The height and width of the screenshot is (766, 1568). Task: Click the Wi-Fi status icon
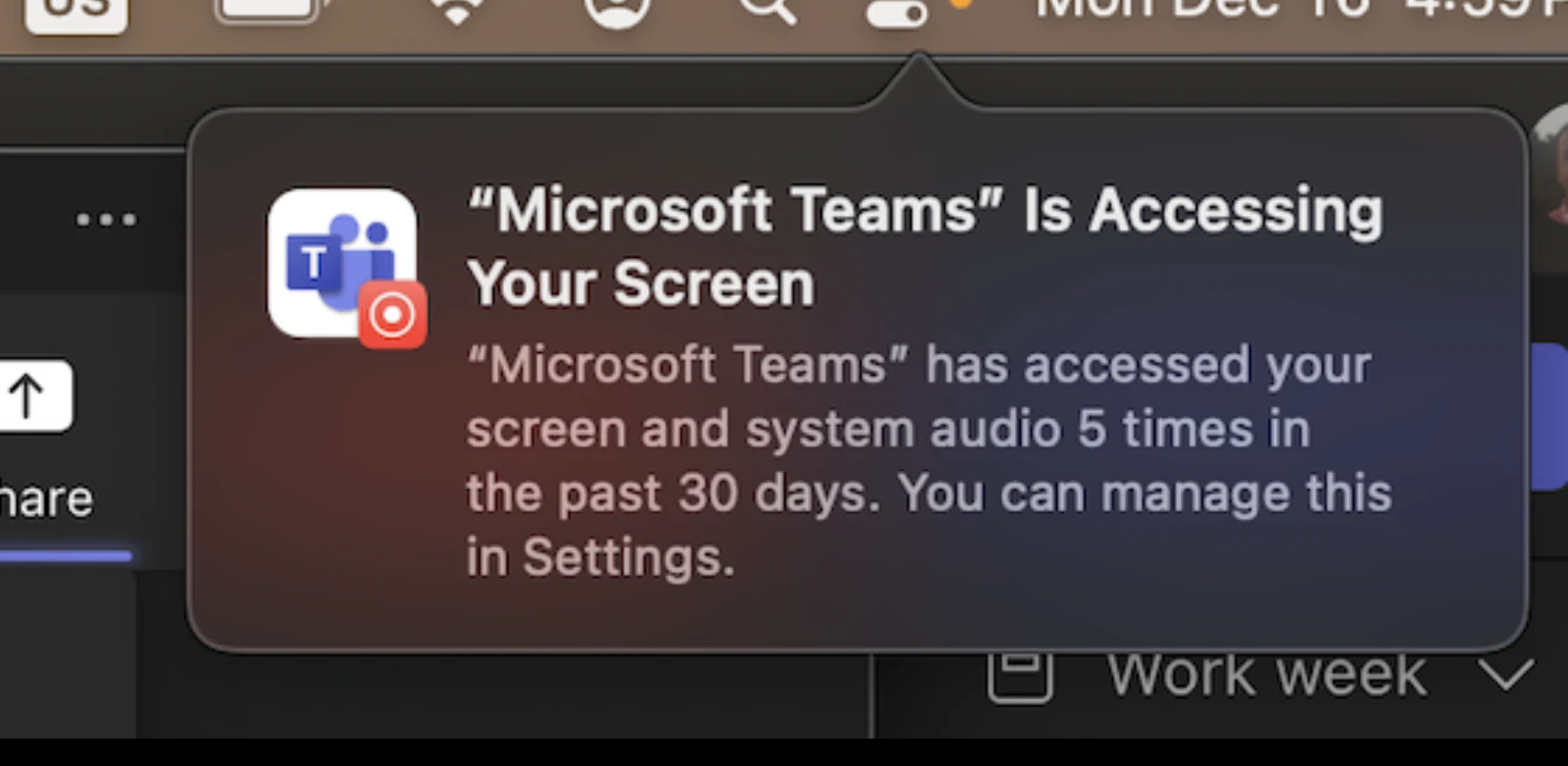(x=457, y=10)
